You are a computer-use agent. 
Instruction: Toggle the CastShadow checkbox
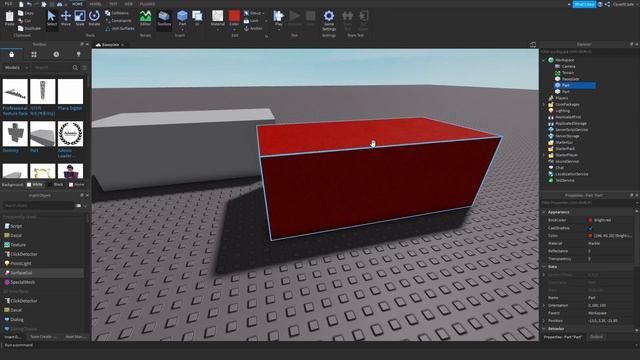tap(590, 228)
